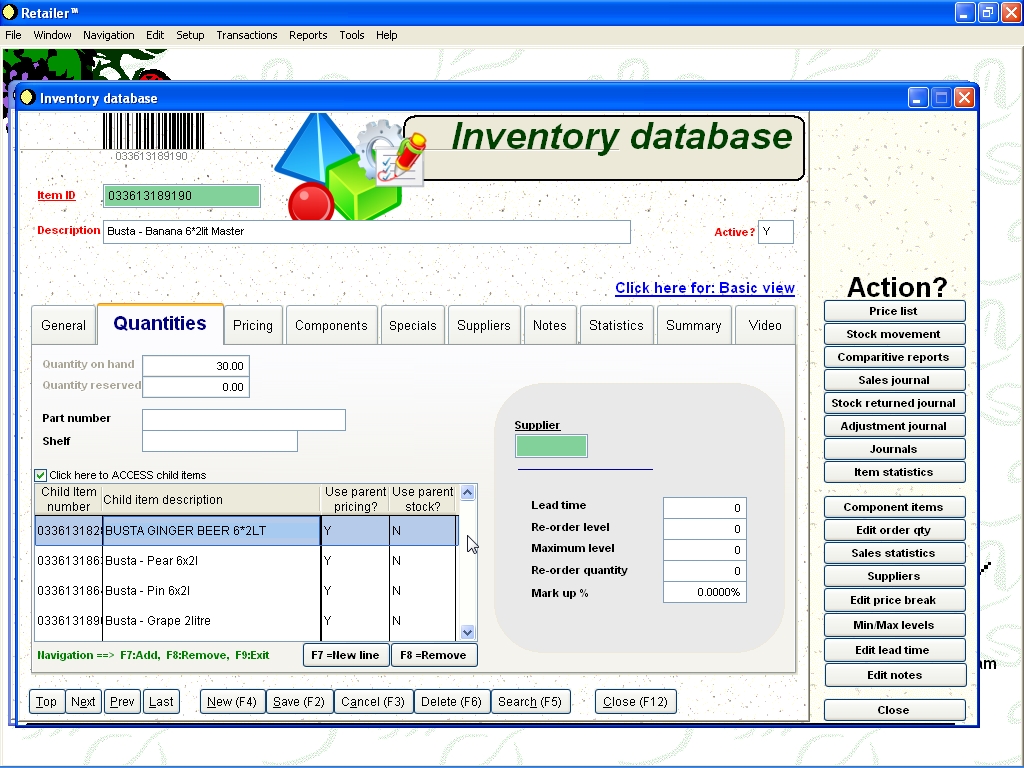Create a record with New (F4)
This screenshot has width=1024, height=768.
232,701
